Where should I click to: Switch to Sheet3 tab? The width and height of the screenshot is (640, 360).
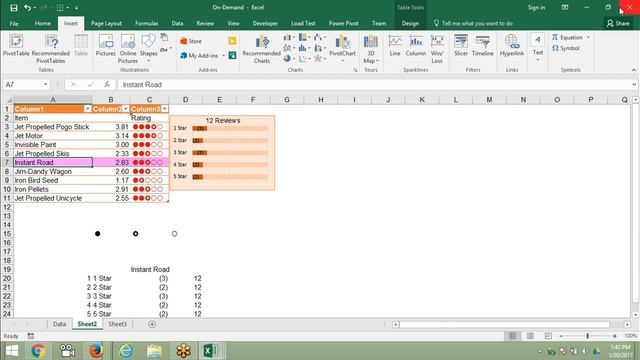[117, 324]
